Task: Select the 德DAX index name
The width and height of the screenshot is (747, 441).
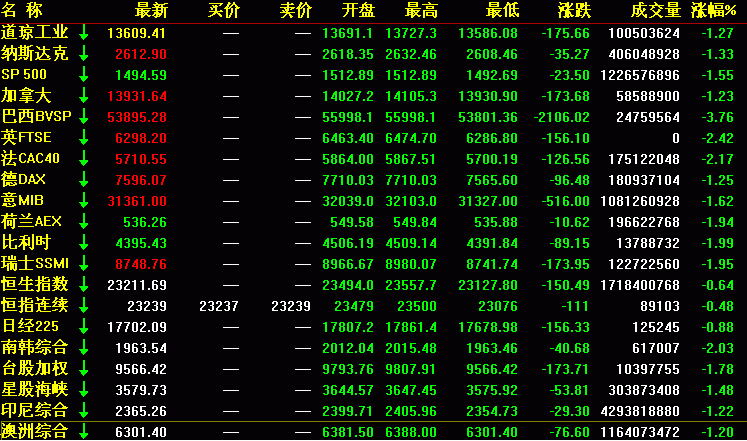Action: [23, 179]
